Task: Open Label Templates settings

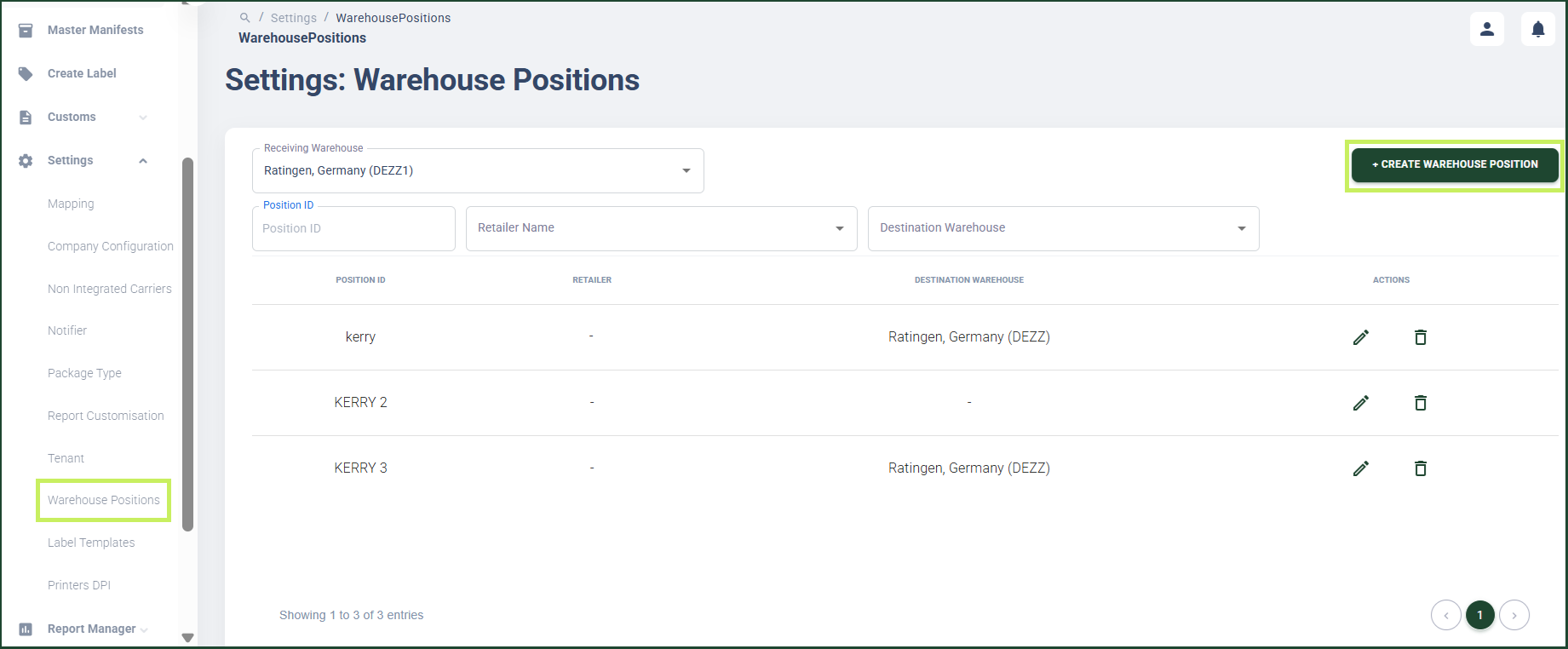Action: [x=91, y=543]
